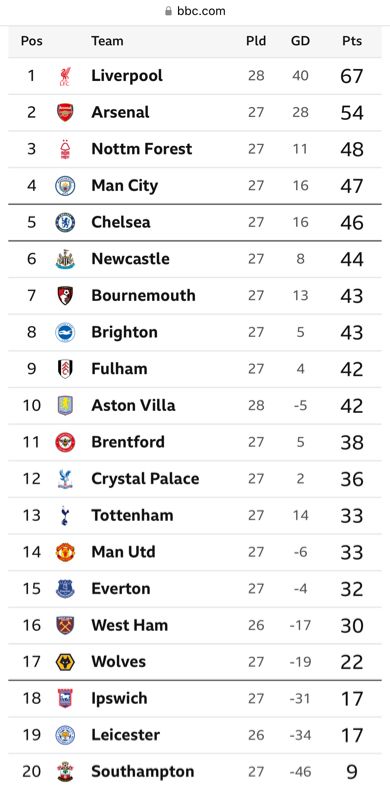
Task: Click the Man Utd crest
Action: coord(65,552)
